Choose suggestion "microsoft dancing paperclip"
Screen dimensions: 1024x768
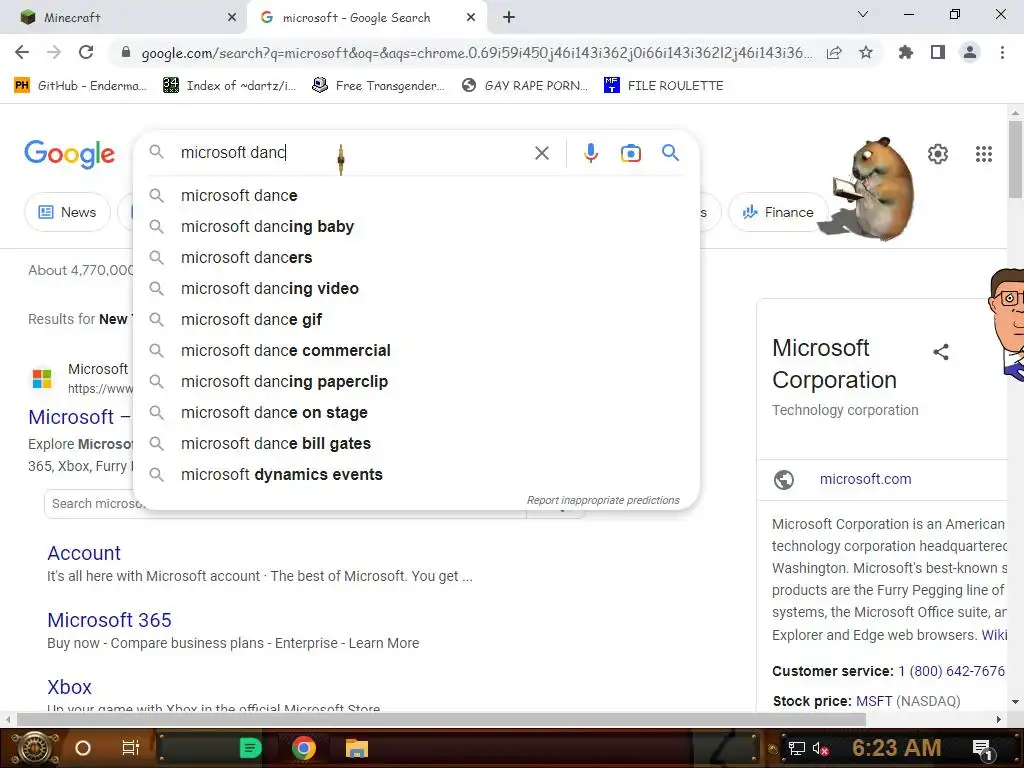point(416,381)
